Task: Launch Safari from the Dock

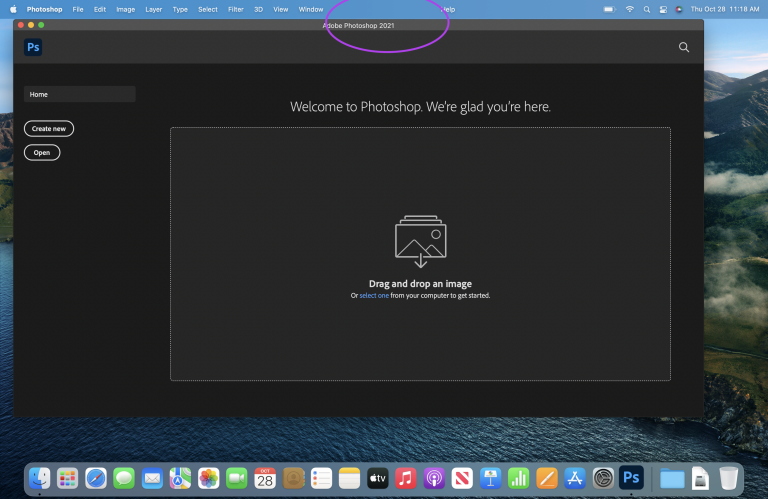Action: pyautogui.click(x=96, y=478)
